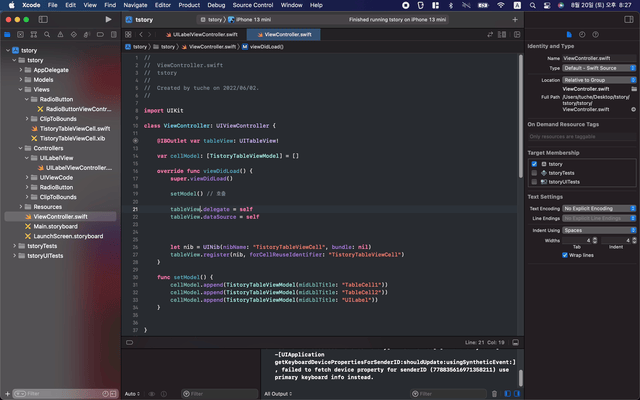Open the Project navigator folder icon
640x400 pixels.
click(7, 35)
